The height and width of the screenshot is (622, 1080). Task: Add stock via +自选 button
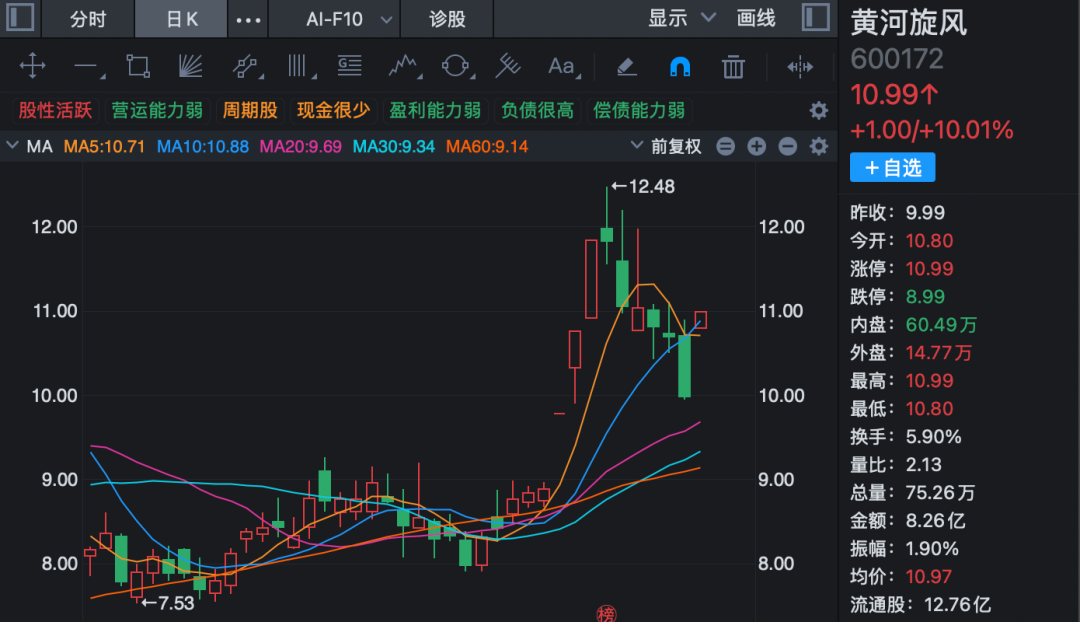tap(892, 167)
